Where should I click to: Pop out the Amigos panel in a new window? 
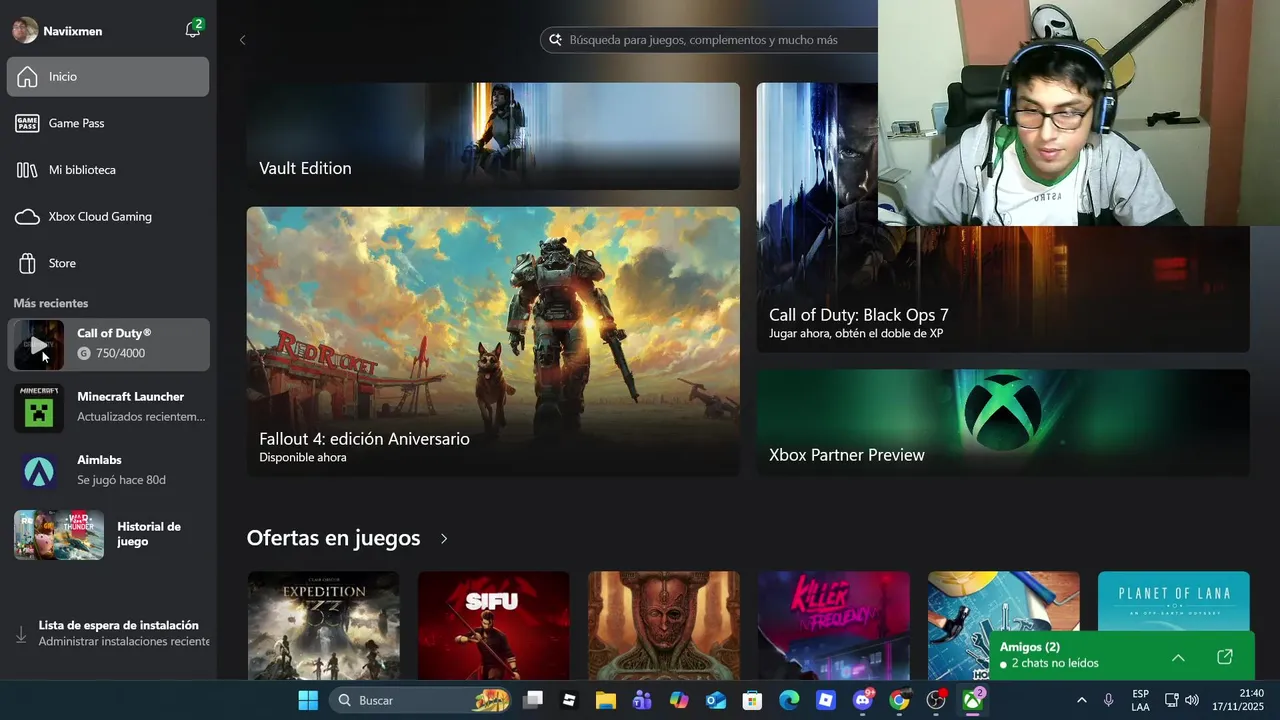point(1225,657)
